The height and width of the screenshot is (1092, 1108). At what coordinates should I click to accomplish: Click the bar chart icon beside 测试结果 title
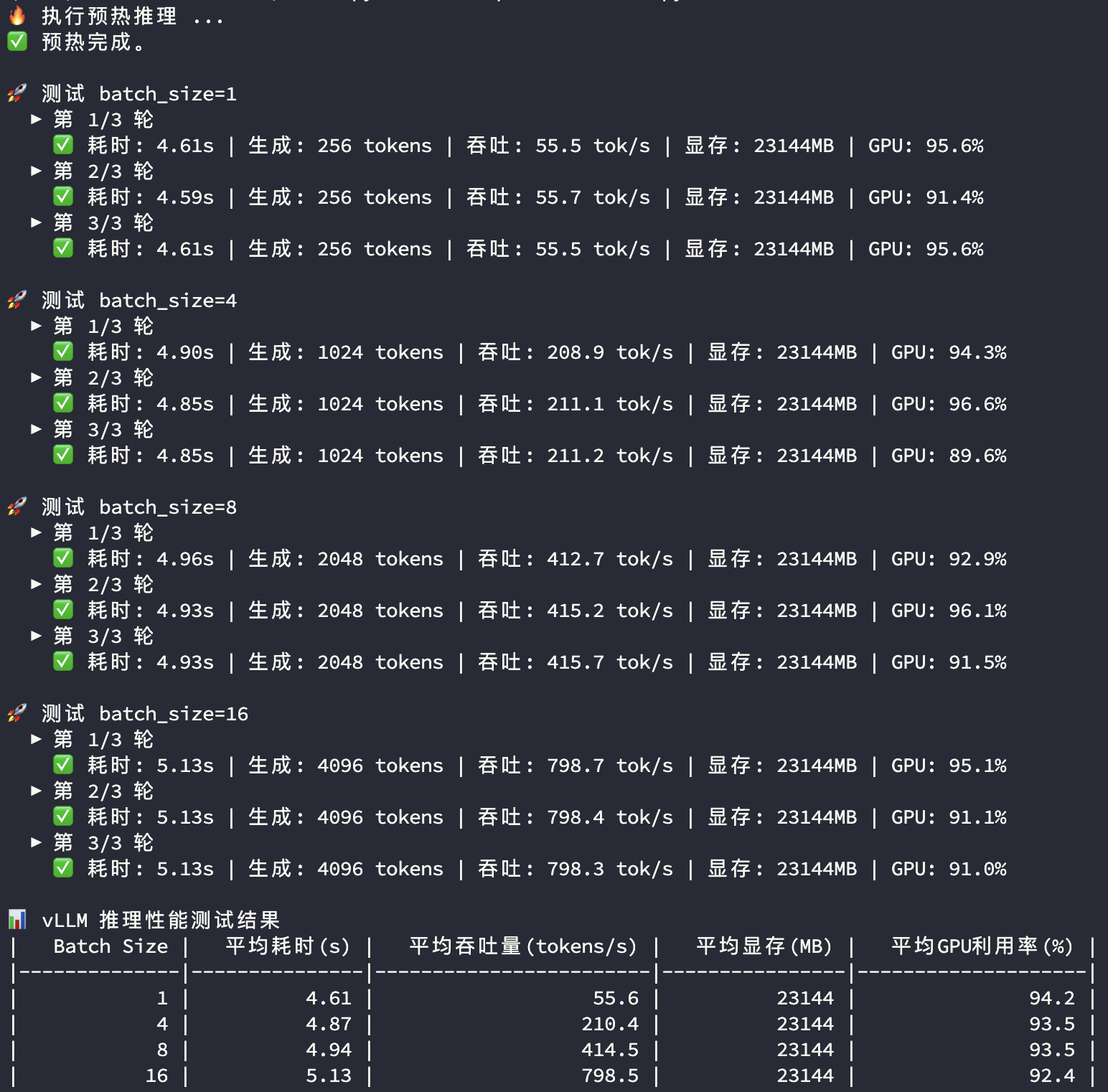point(16,919)
